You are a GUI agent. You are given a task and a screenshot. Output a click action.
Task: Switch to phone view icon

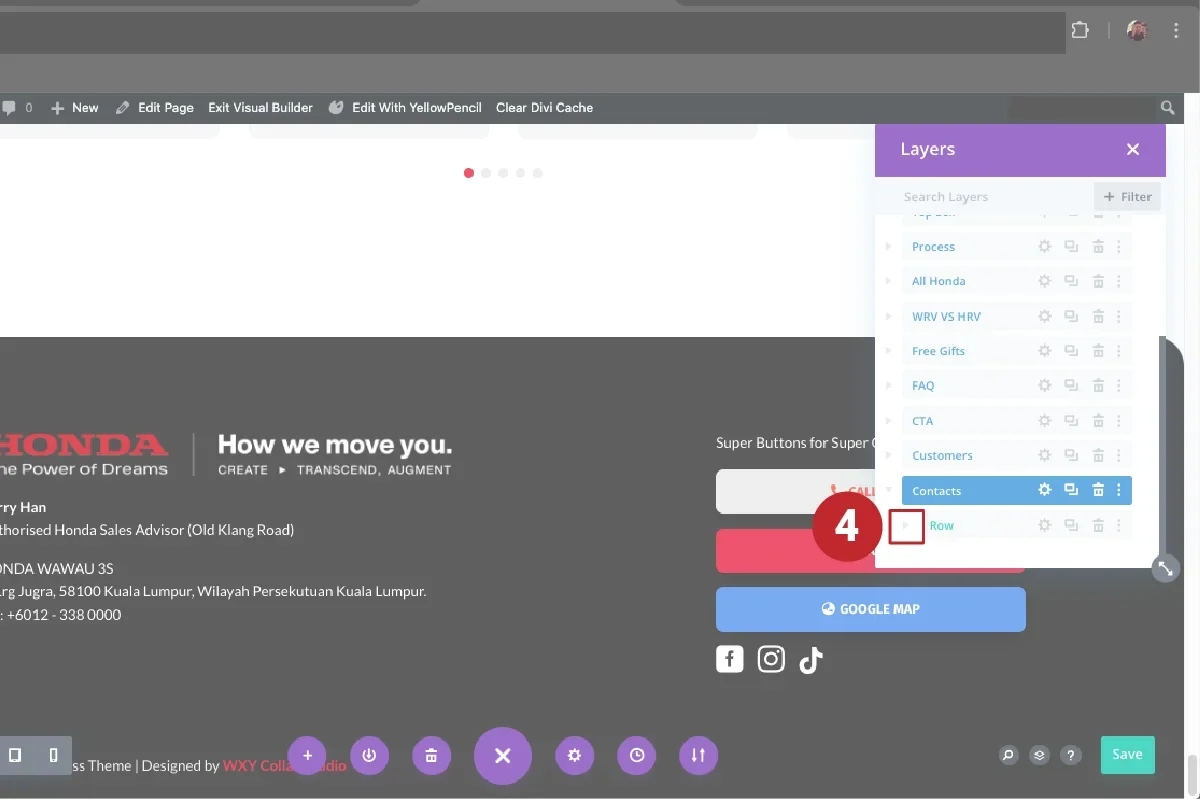coord(54,755)
